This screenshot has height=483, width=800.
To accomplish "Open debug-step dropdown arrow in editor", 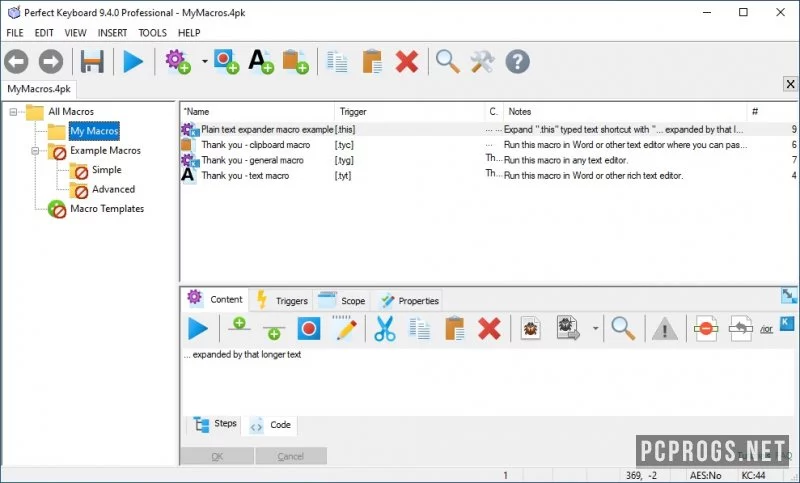I will coord(595,328).
